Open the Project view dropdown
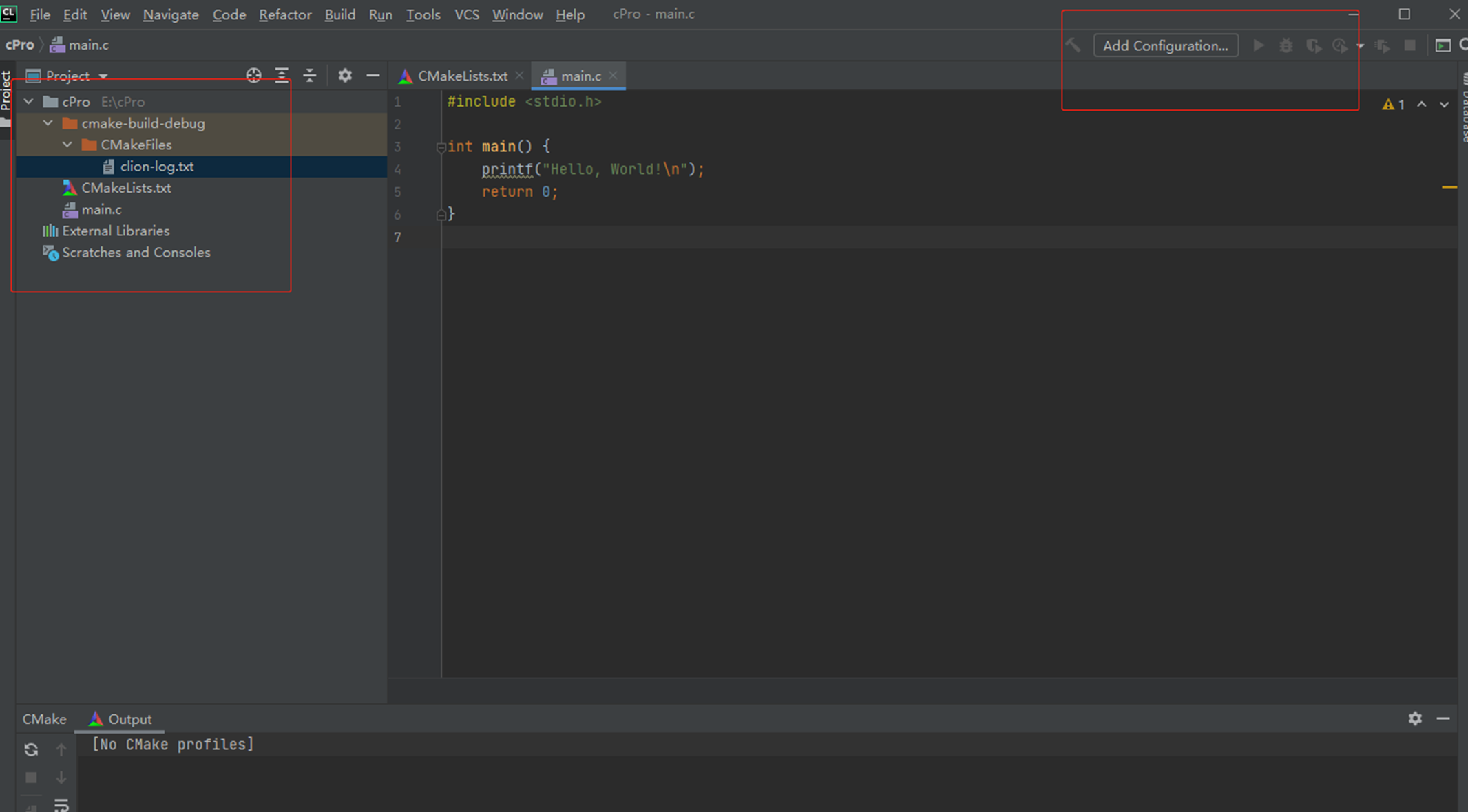The width and height of the screenshot is (1468, 812). pos(103,76)
